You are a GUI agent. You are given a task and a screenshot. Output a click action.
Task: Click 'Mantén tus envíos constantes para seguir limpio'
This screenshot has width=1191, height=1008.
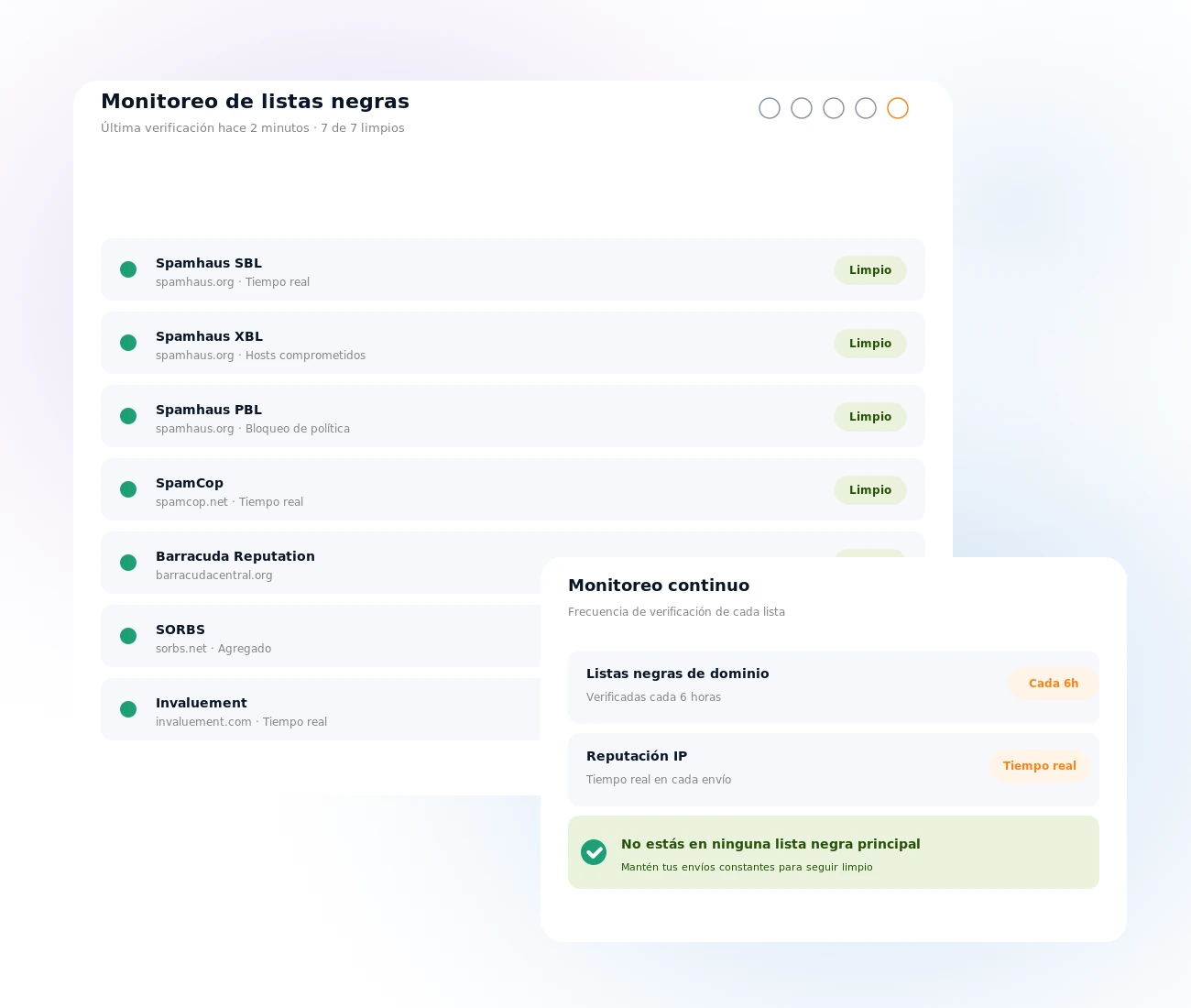pyautogui.click(x=747, y=867)
